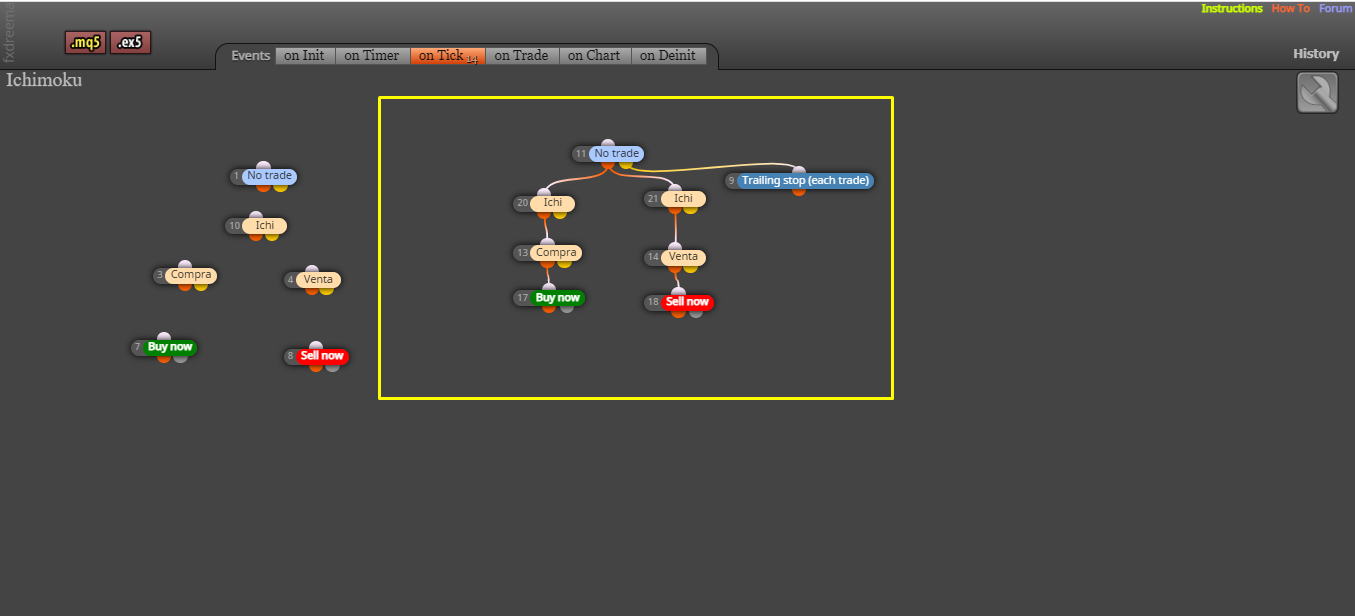Viewport: 1355px width, 616px height.
Task: Click top input connector of block 11 No trade
Action: (608, 144)
